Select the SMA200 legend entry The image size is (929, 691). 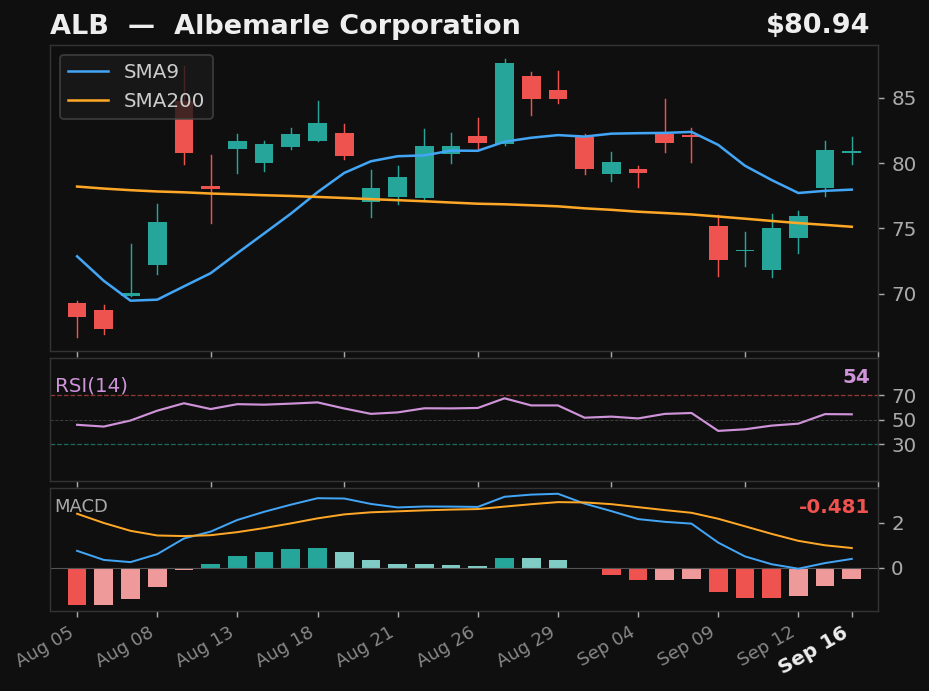tap(135, 100)
